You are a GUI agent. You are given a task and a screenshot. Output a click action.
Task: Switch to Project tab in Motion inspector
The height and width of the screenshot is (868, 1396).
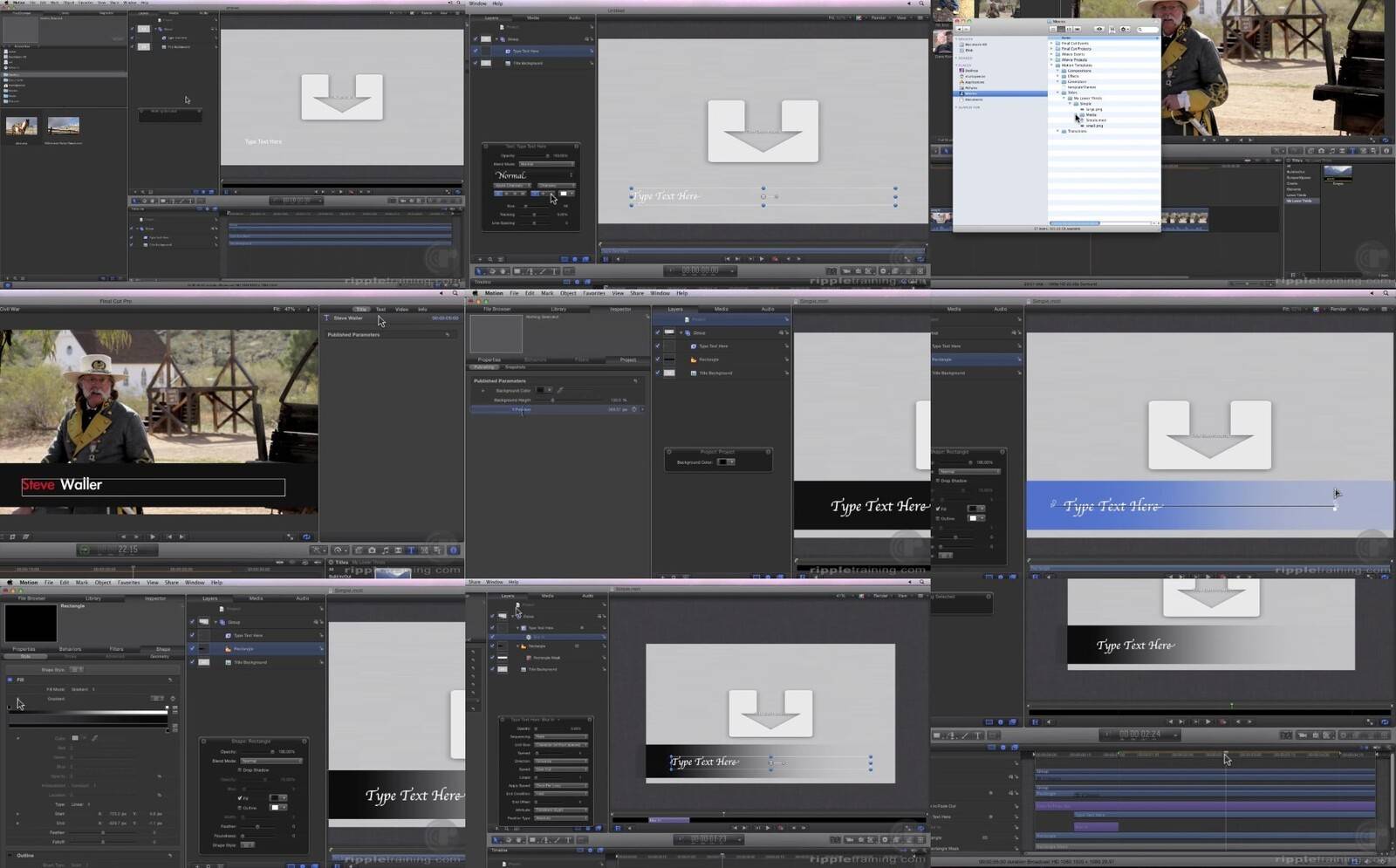pos(627,359)
